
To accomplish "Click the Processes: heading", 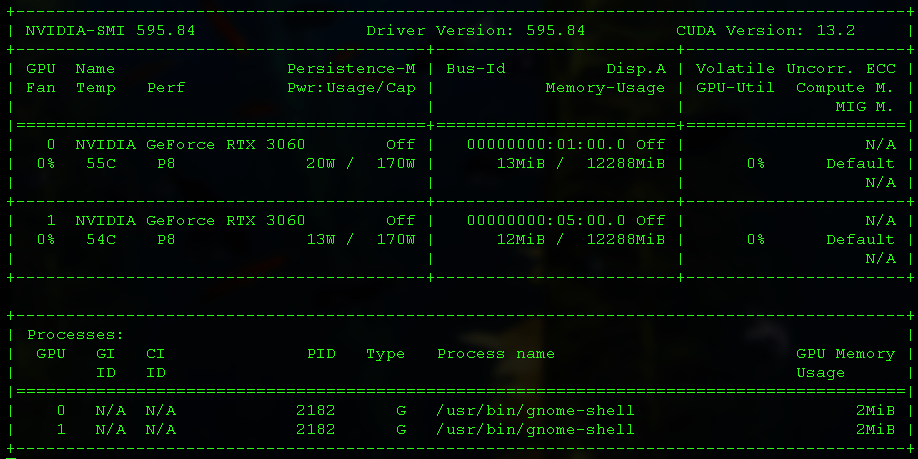I will (76, 335).
